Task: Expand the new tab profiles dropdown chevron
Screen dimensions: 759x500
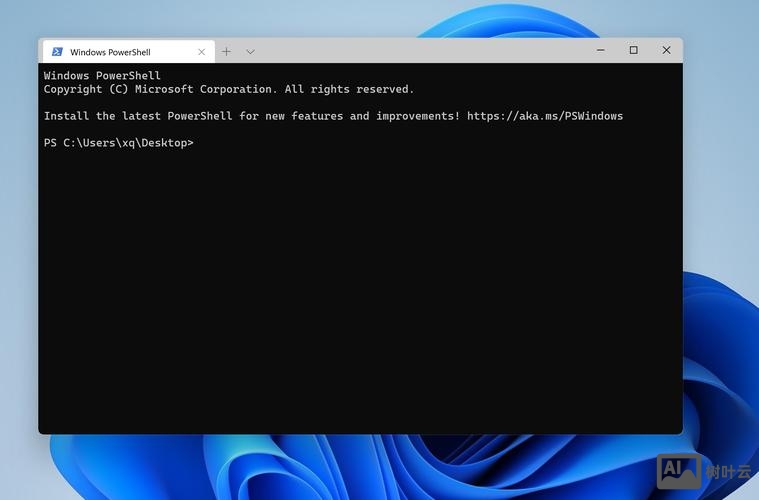Action: pos(250,52)
